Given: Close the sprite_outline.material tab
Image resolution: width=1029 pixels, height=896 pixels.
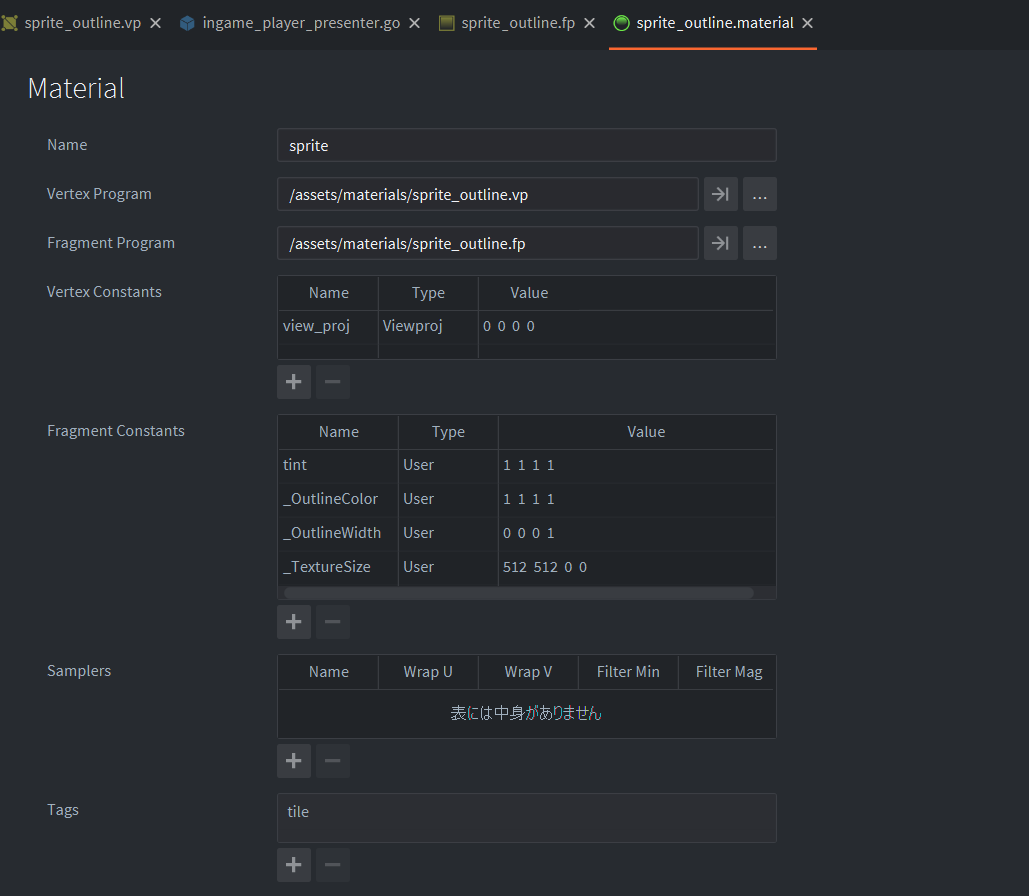Looking at the screenshot, I should click(x=808, y=23).
